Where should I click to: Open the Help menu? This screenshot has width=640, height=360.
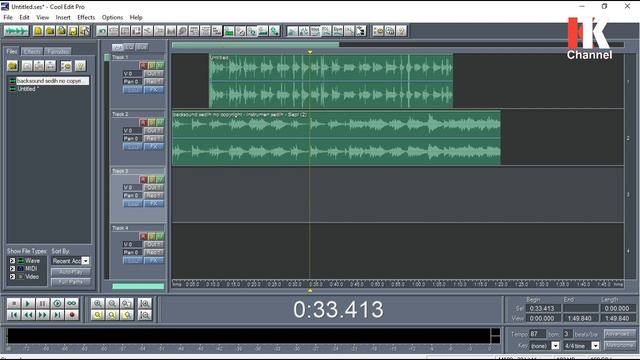(136, 18)
